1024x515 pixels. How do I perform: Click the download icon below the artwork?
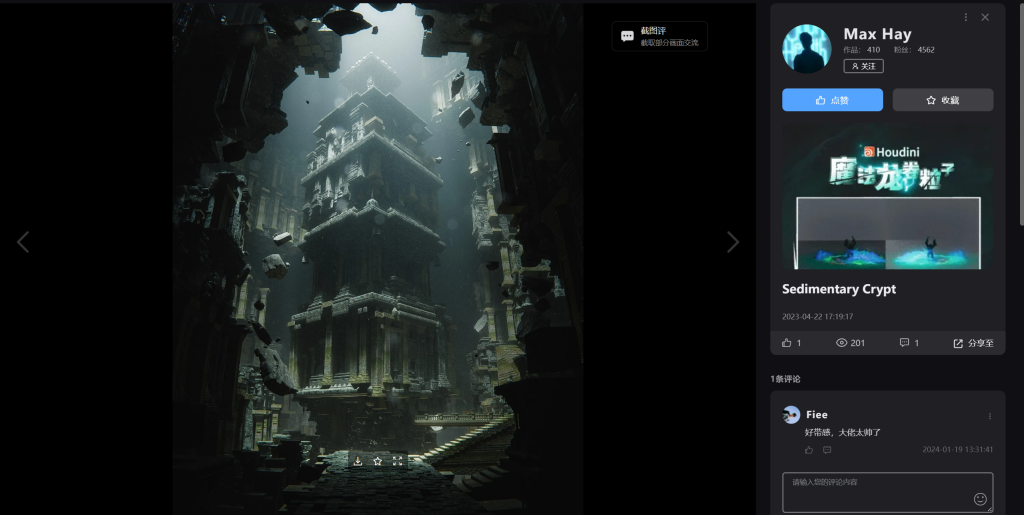tap(358, 461)
